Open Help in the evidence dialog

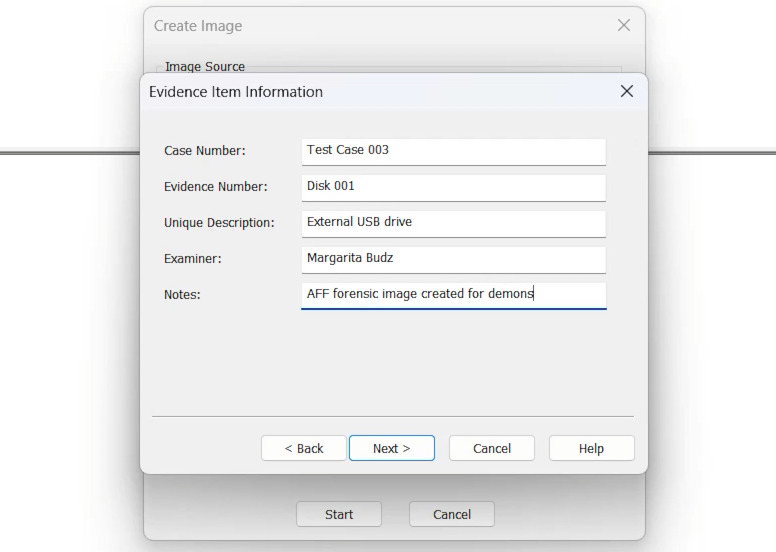coord(591,449)
